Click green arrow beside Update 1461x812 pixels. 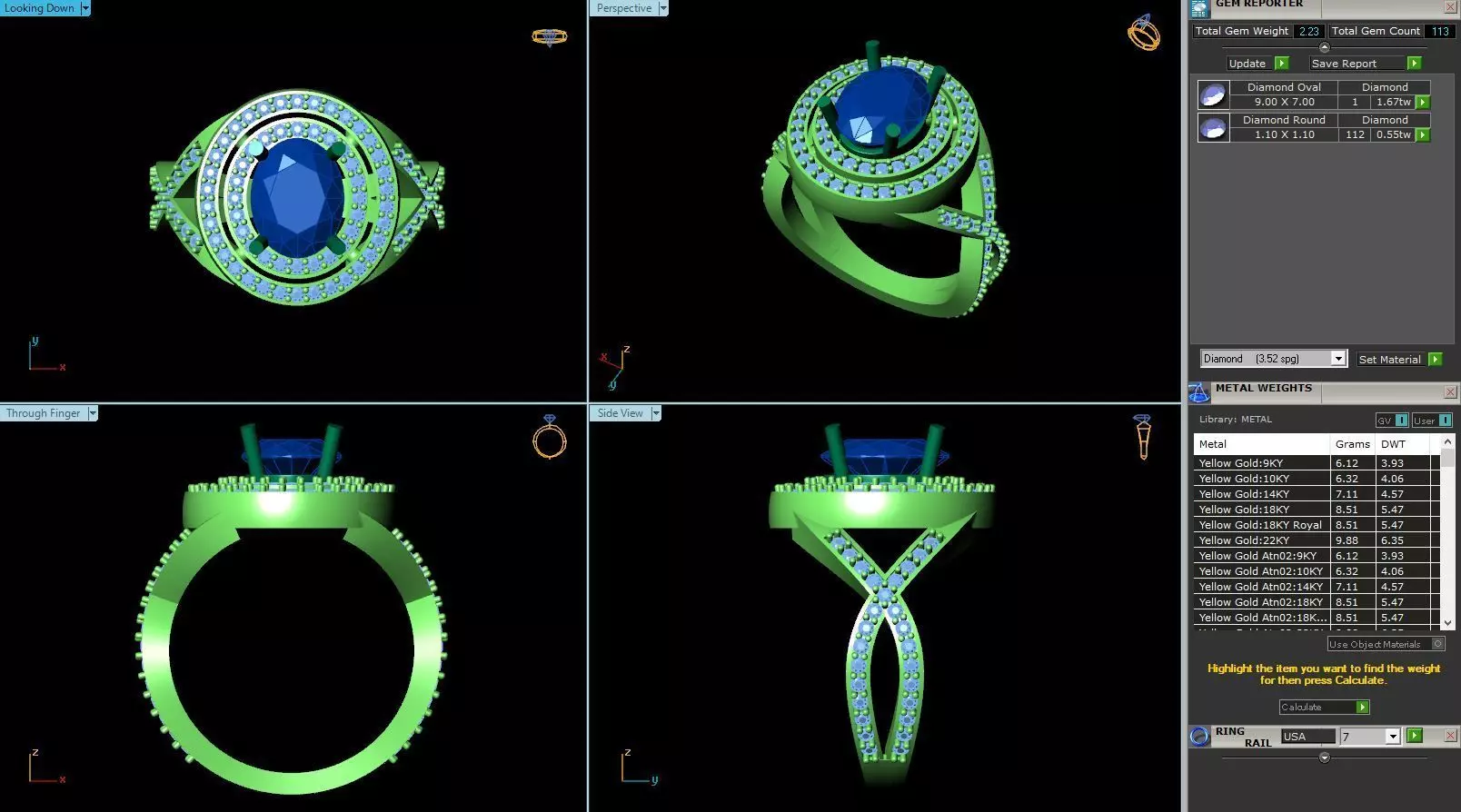coord(1282,64)
